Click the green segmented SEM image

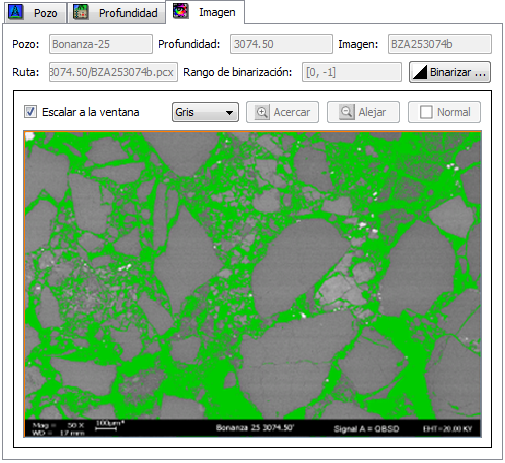point(253,275)
